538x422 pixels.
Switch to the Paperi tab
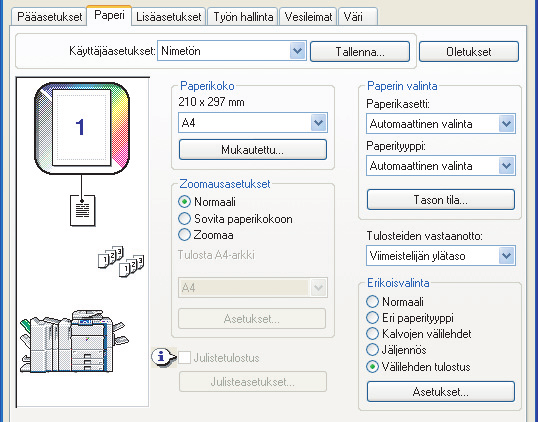coord(109,15)
